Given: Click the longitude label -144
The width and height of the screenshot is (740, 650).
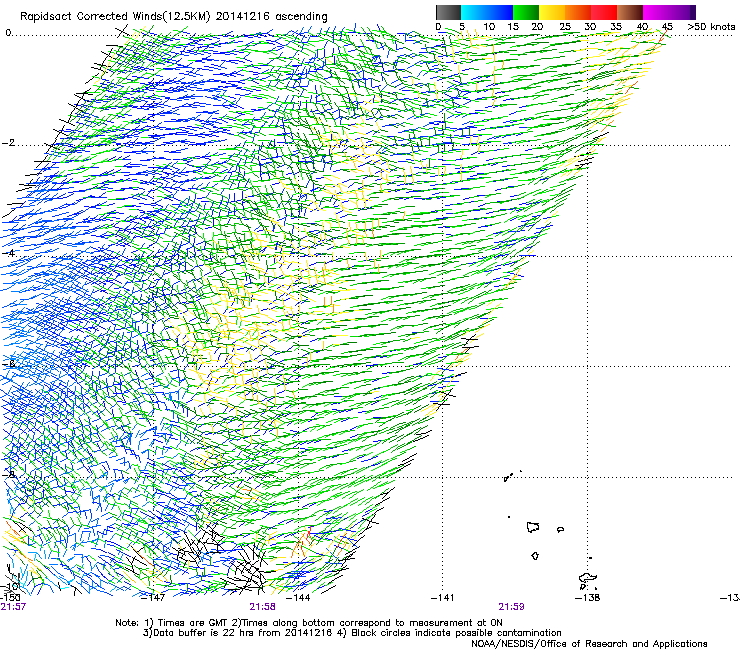Looking at the screenshot, I should pyautogui.click(x=299, y=598).
